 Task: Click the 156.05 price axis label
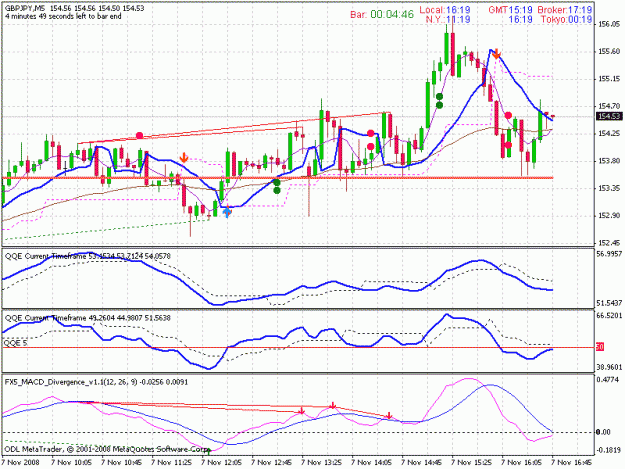click(609, 24)
